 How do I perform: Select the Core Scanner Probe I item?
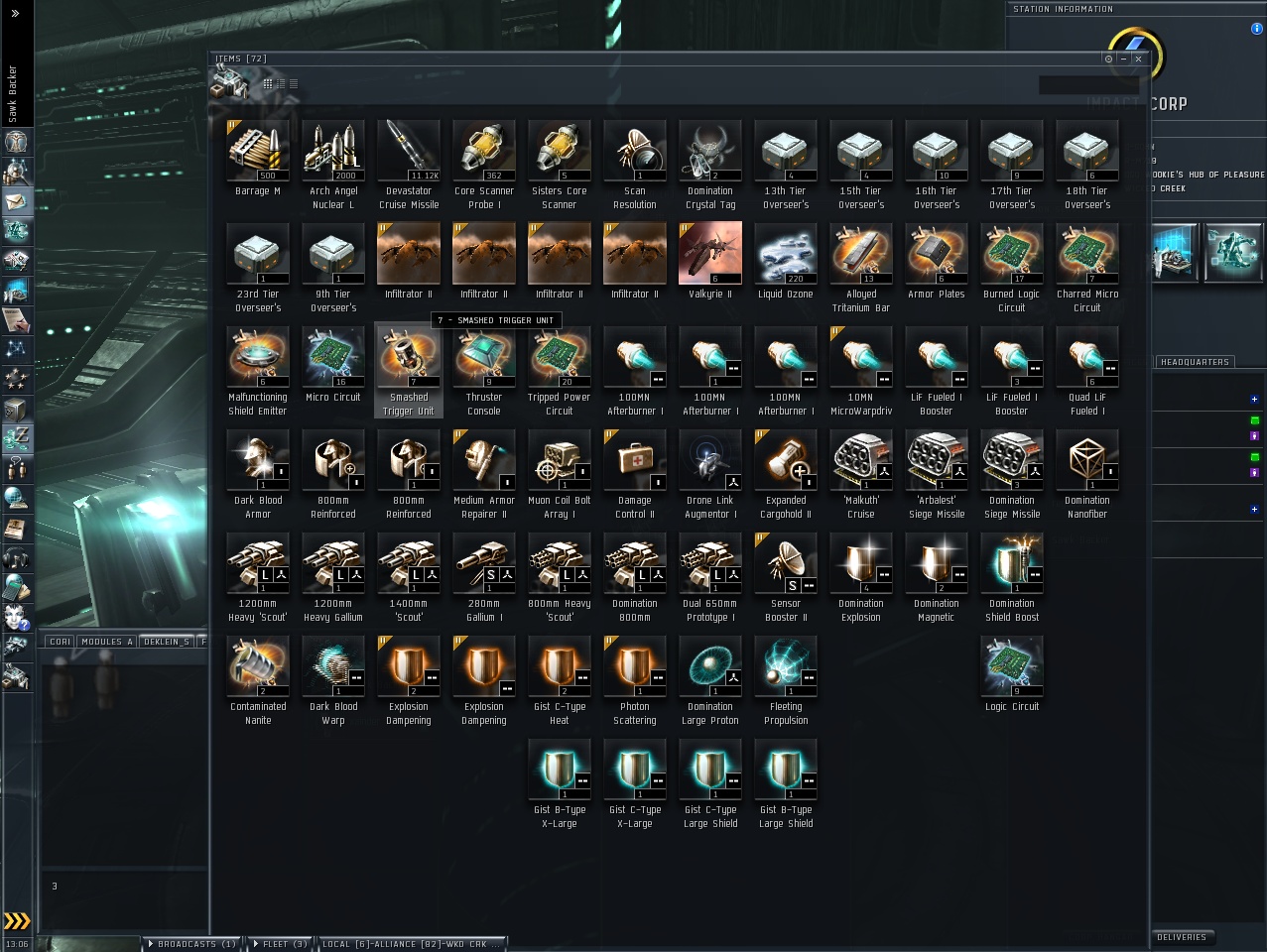pos(484,152)
